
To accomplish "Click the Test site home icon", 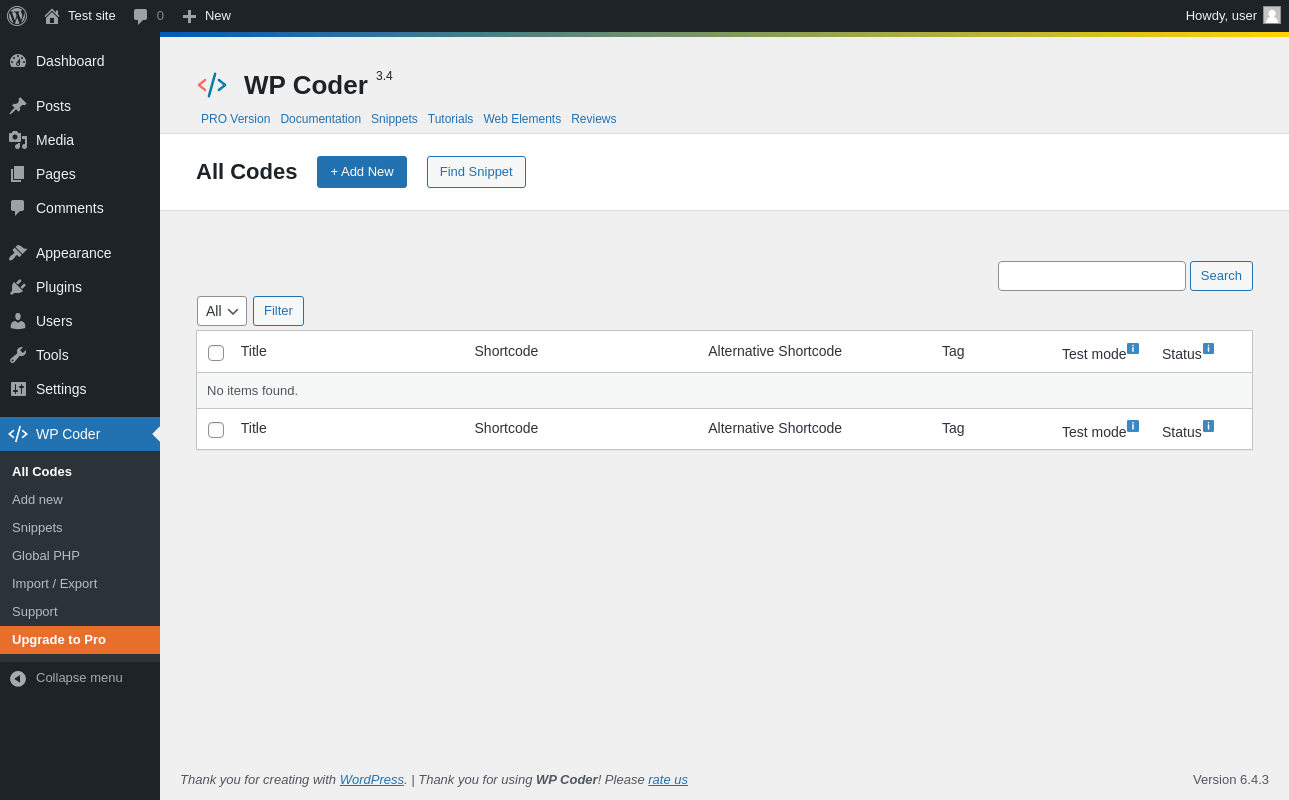I will point(52,16).
